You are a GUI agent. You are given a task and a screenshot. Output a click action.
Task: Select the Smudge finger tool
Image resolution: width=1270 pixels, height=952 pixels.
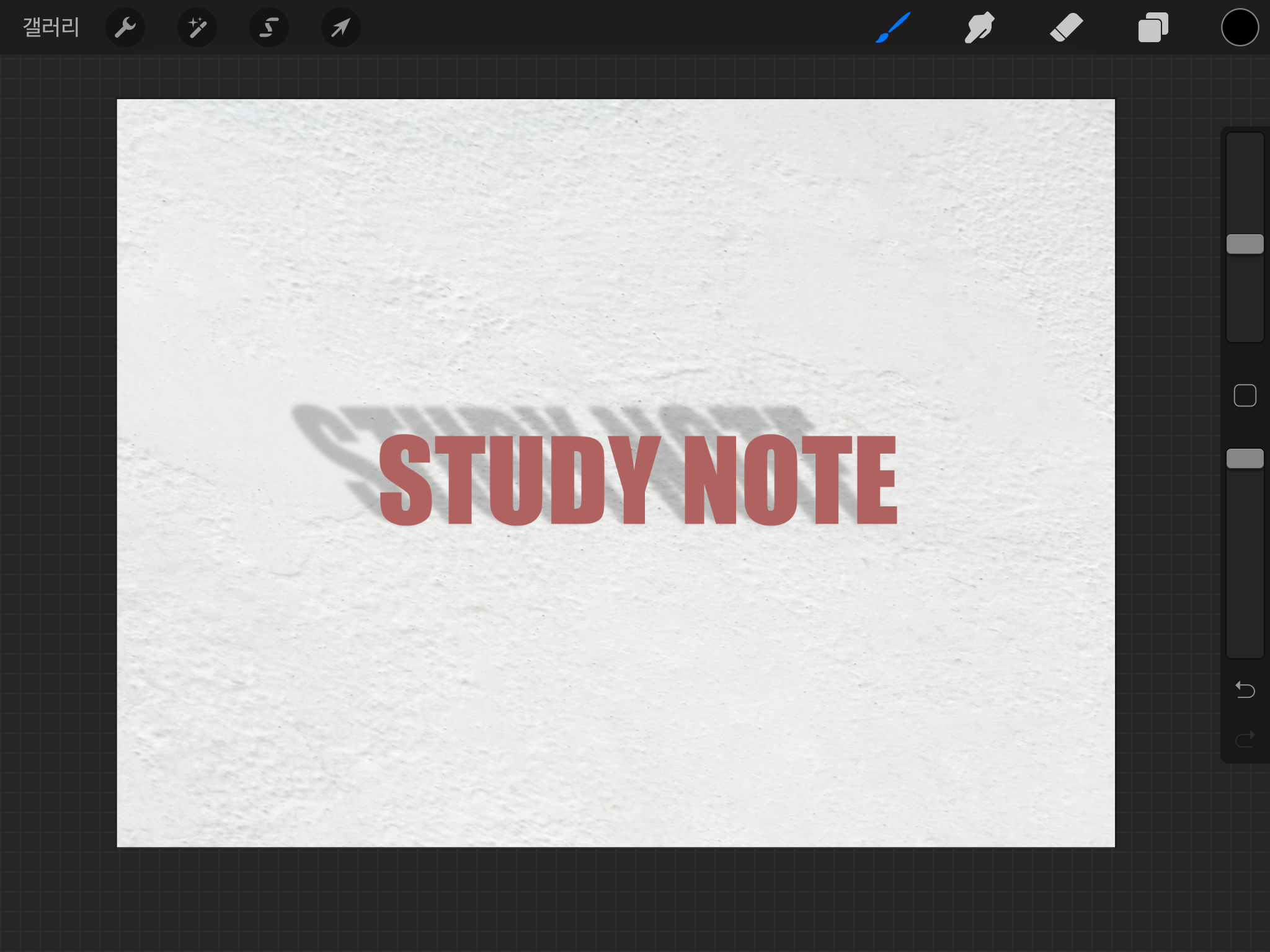(x=979, y=27)
